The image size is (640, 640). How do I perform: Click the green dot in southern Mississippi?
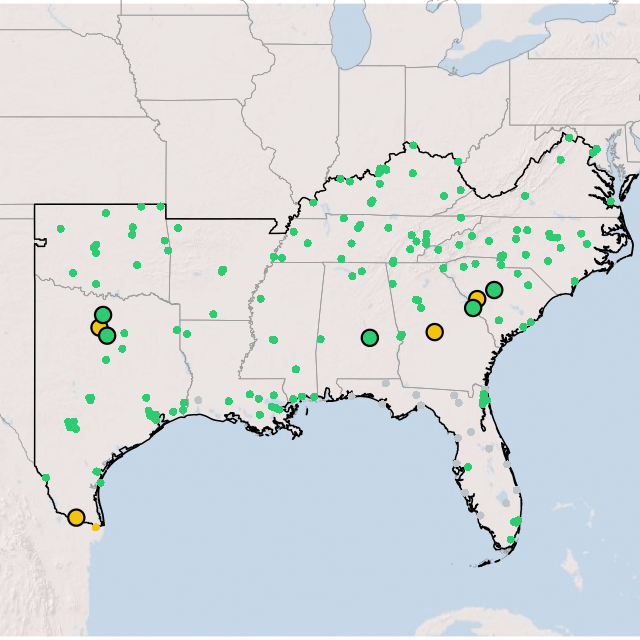pos(296,369)
